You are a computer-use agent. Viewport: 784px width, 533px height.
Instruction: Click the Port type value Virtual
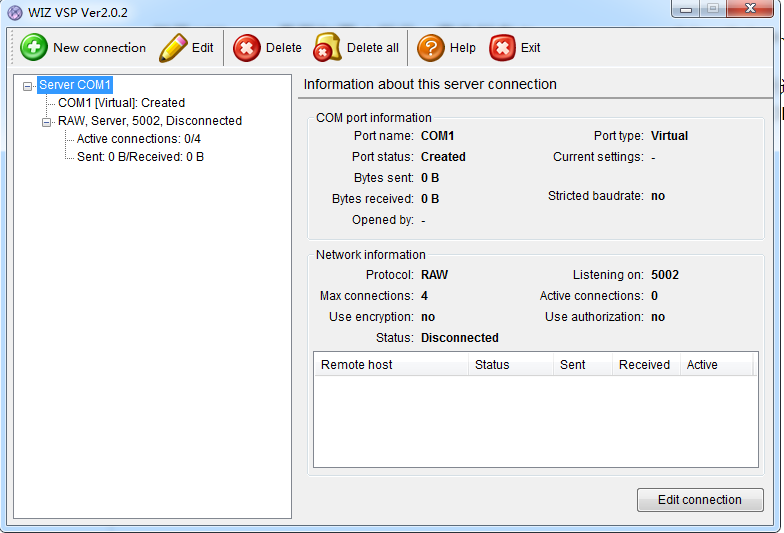point(670,136)
